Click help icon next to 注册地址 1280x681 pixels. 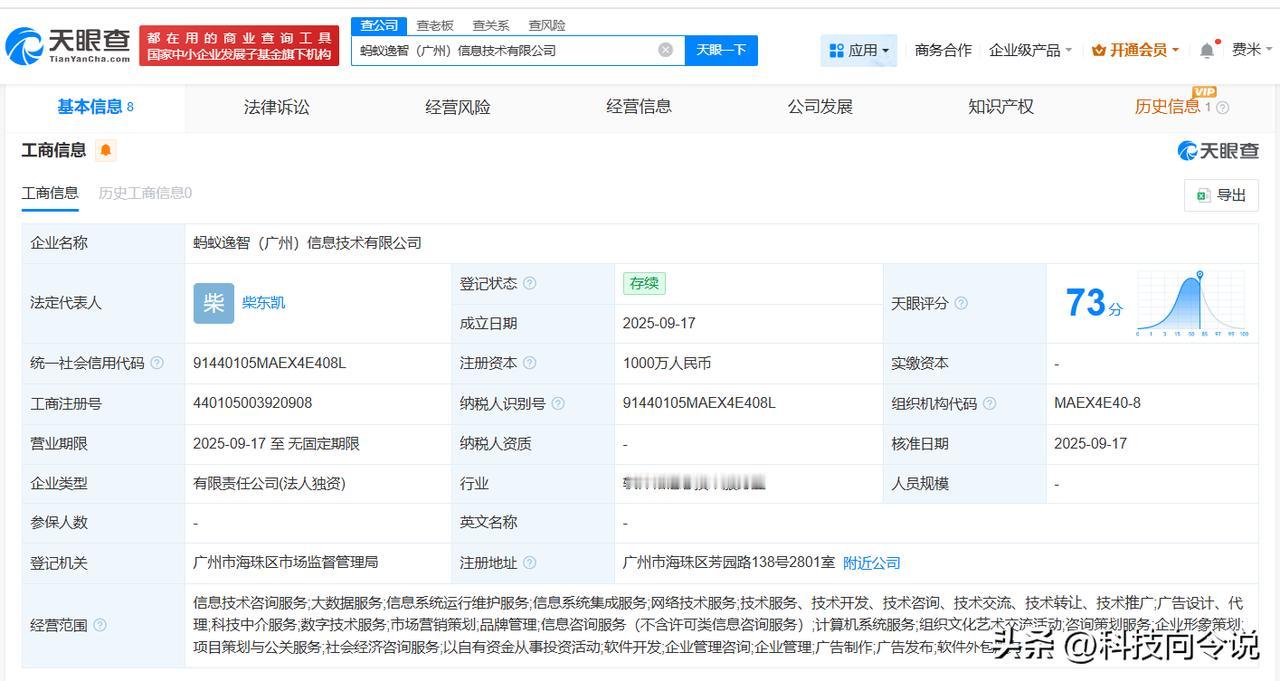tap(529, 563)
